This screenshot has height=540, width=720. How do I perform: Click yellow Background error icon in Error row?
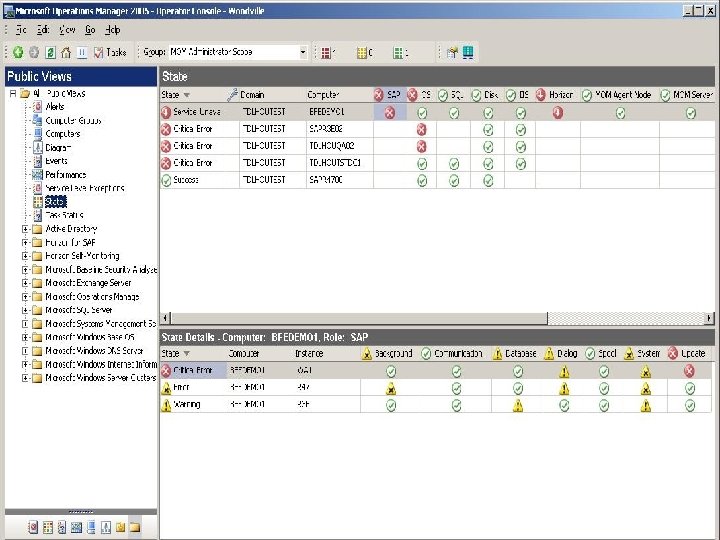pos(391,389)
